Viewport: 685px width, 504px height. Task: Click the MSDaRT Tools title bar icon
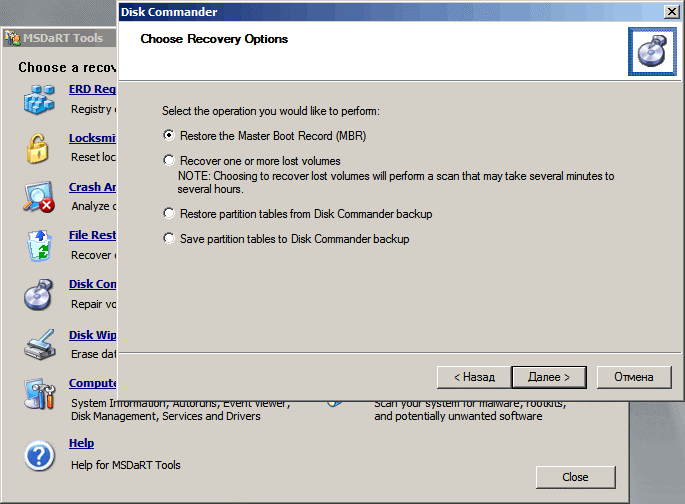pyautogui.click(x=12, y=38)
